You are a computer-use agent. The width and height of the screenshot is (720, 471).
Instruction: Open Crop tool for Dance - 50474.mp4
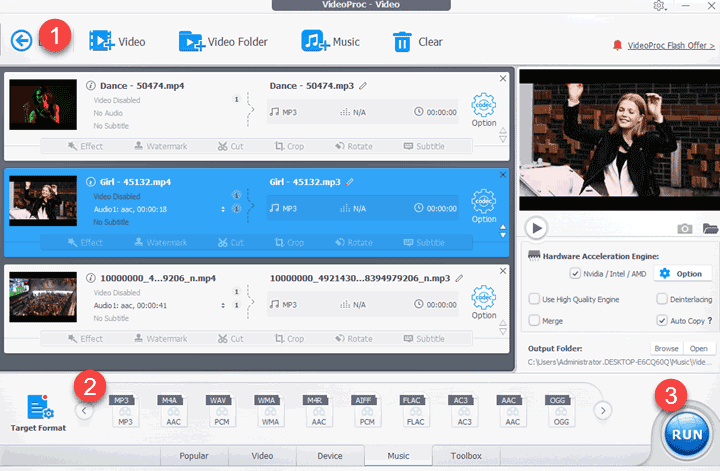tap(289, 146)
